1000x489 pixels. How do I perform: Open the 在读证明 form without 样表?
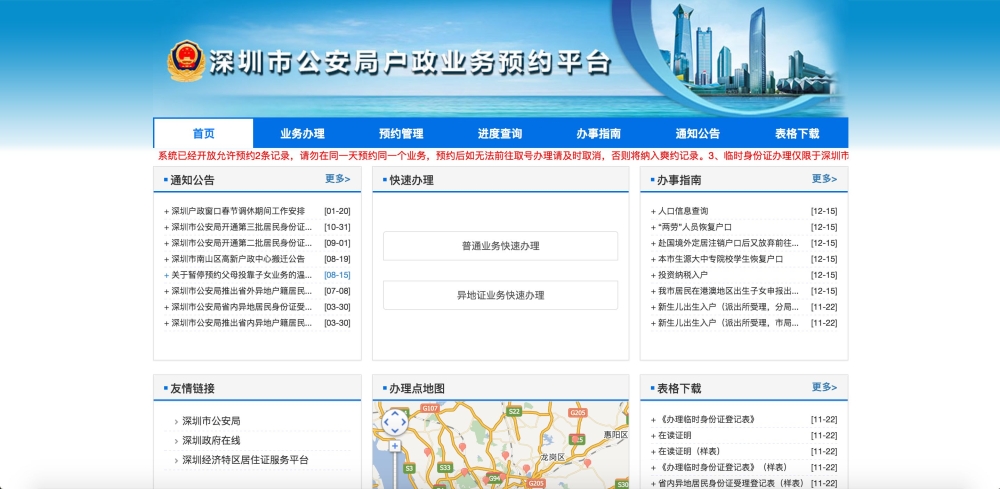pyautogui.click(x=674, y=435)
